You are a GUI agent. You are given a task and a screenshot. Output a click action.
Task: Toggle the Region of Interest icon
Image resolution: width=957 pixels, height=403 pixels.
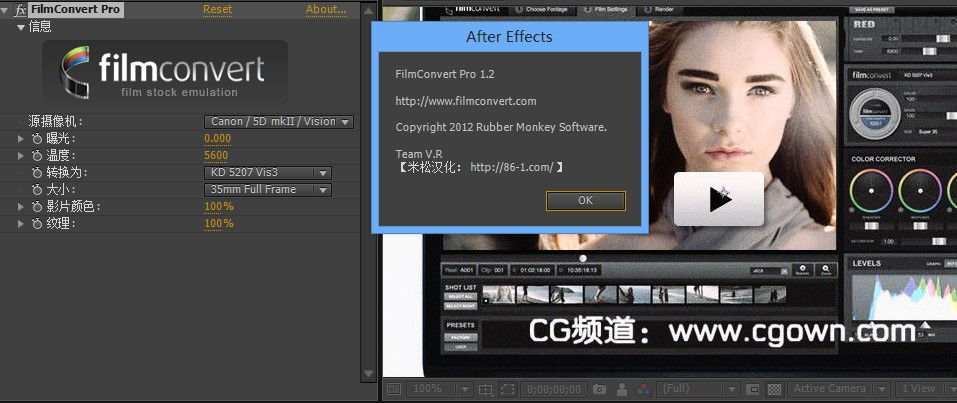click(753, 389)
